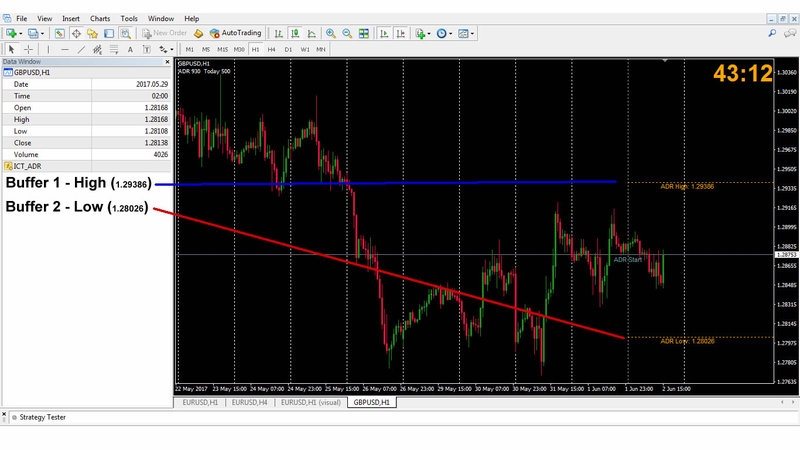800x450 pixels.
Task: Toggle the Terminal window icon
Action: (x=109, y=33)
